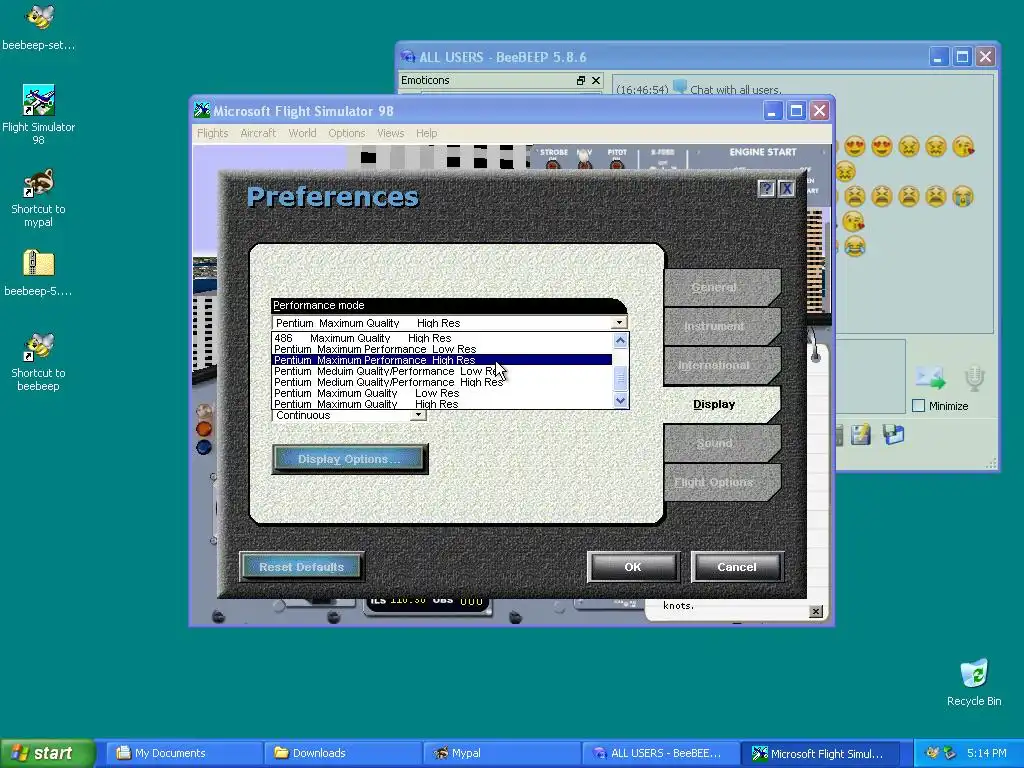The height and width of the screenshot is (768, 1024).
Task: Open the Recycle Bin
Action: tap(974, 682)
